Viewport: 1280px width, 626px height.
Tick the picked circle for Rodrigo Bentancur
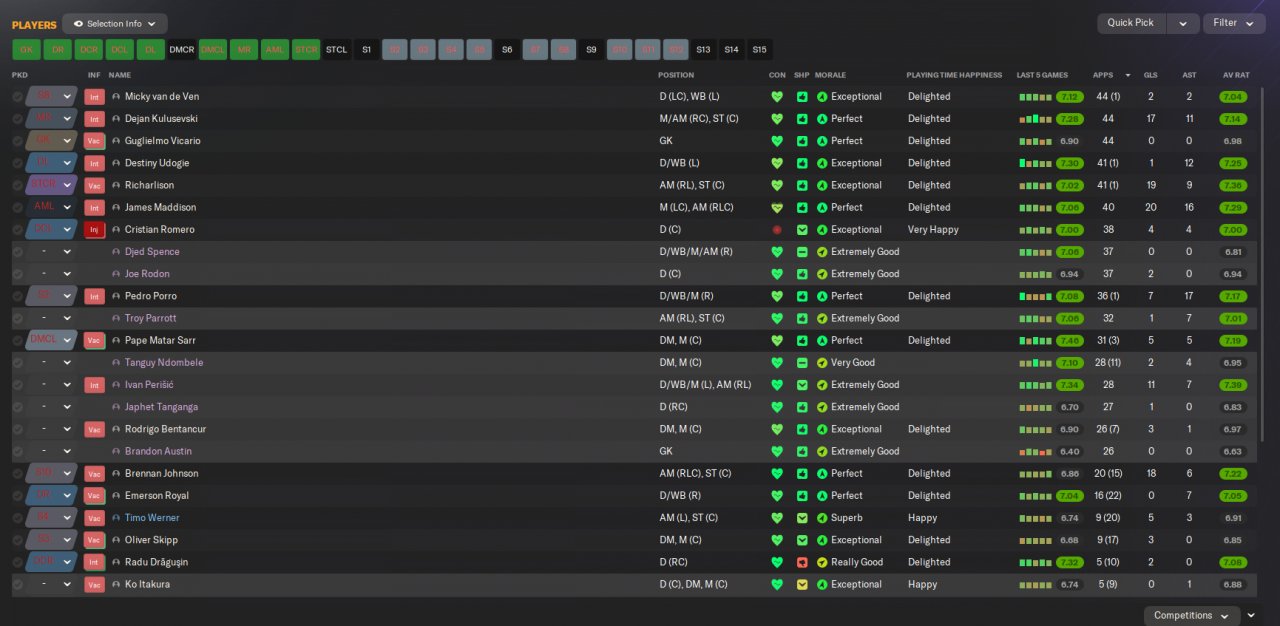tap(18, 430)
